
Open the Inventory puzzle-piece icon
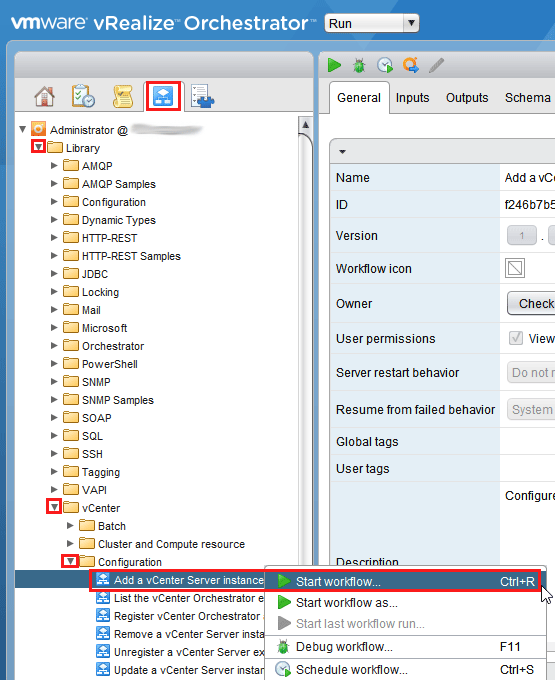pos(202,96)
